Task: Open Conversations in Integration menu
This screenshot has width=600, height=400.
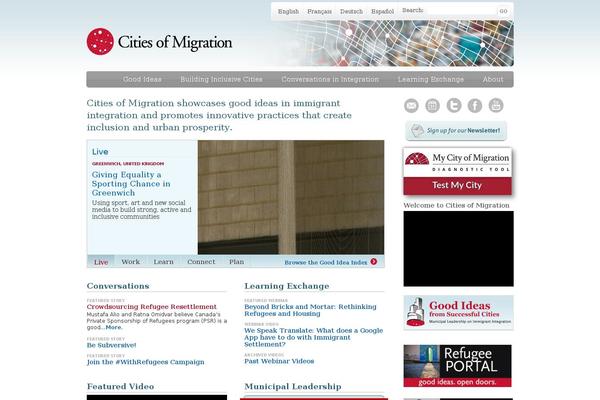Action: coord(330,79)
